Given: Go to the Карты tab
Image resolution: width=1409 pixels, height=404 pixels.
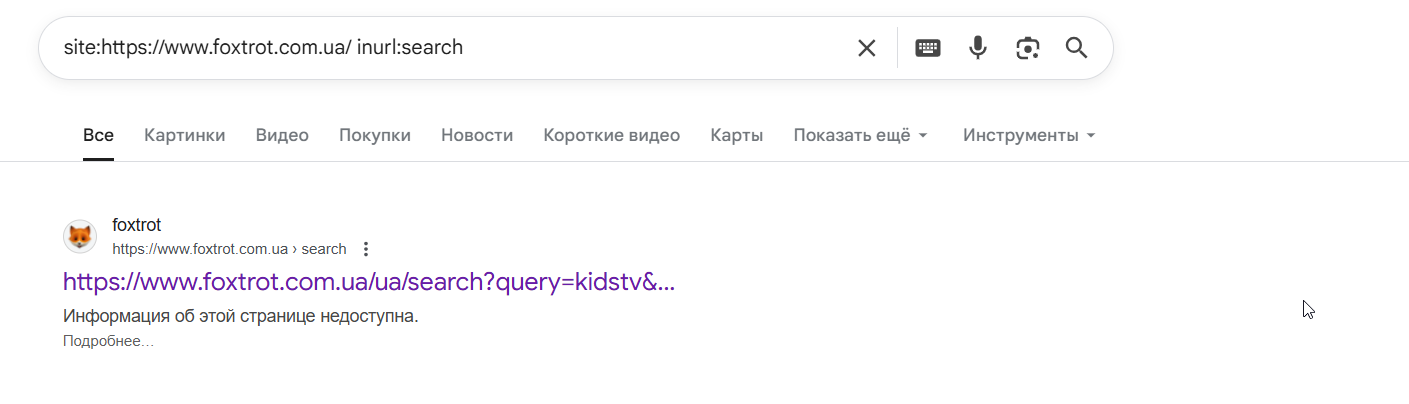Looking at the screenshot, I should (737, 135).
